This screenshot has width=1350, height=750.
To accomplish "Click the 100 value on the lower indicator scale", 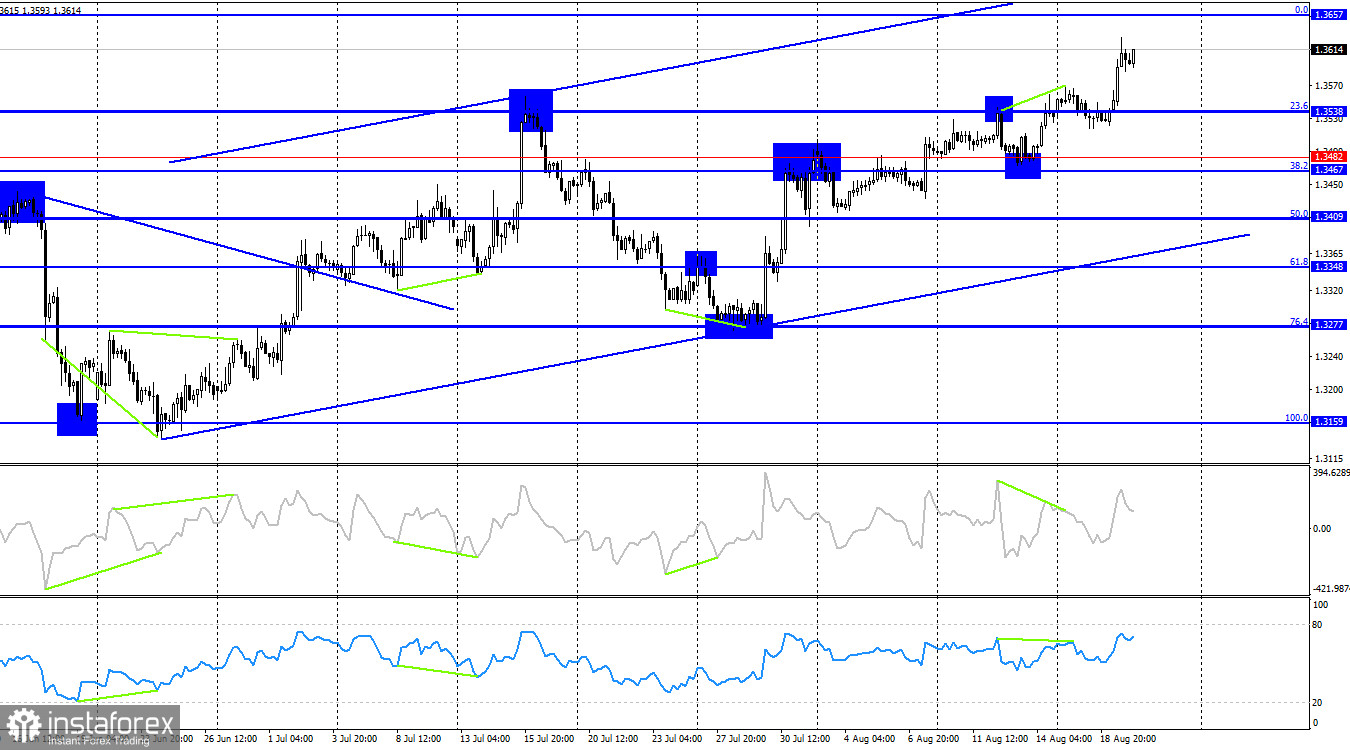I will [x=1322, y=605].
